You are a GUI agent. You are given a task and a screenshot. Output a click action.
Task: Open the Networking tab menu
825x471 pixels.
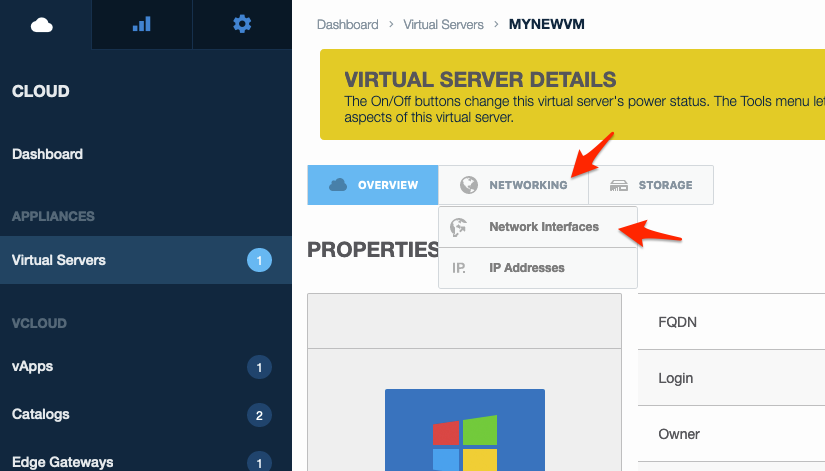pos(513,185)
